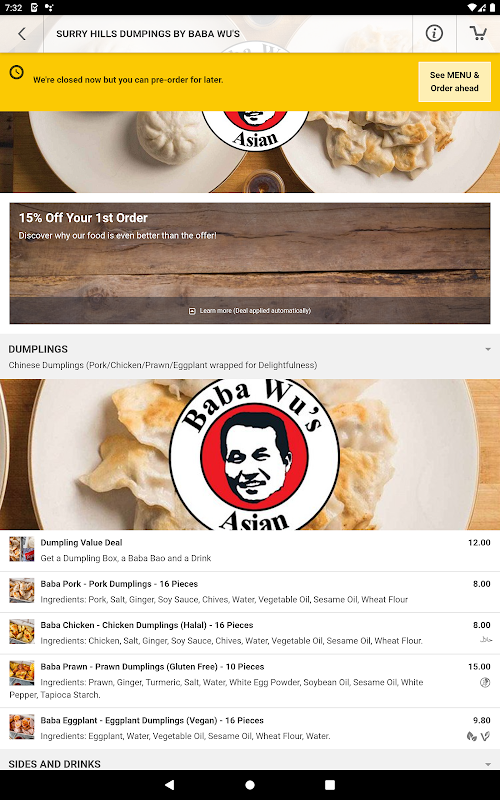Tap the Android back triangle button
This screenshot has width=500, height=800.
pyautogui.click(x=170, y=785)
